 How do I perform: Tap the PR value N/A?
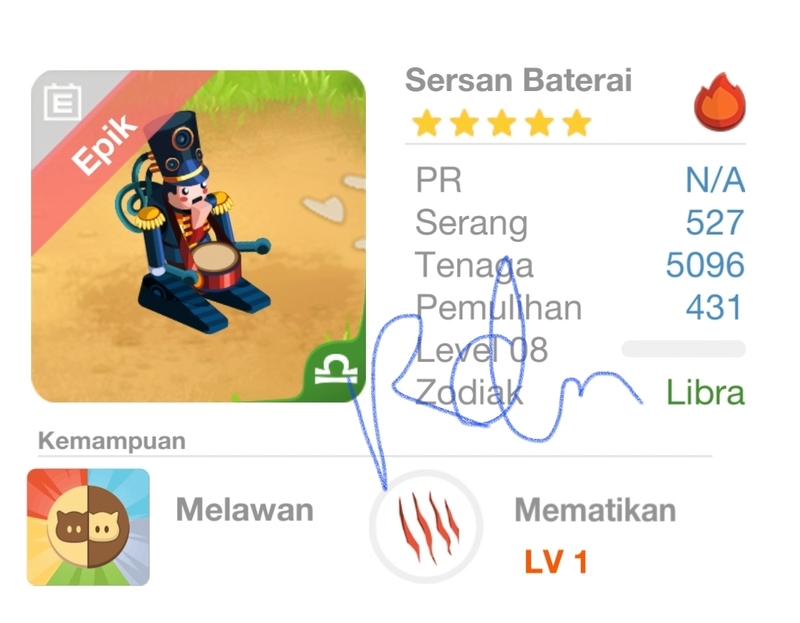pos(715,180)
